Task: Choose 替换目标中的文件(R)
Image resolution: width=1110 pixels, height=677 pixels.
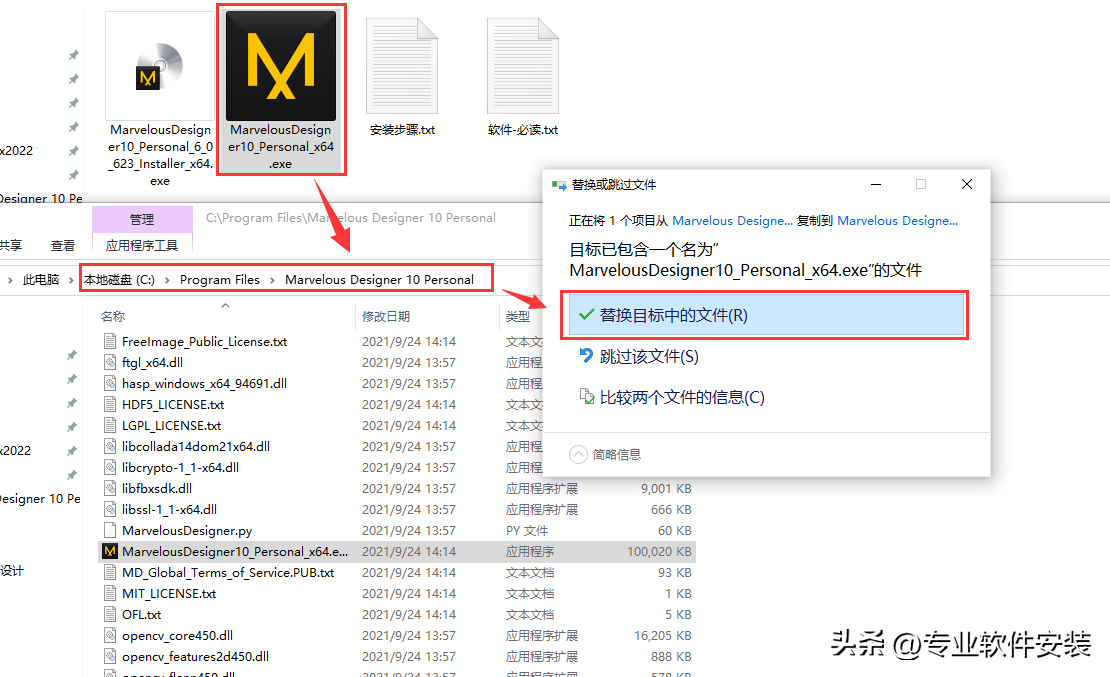Action: 766,314
